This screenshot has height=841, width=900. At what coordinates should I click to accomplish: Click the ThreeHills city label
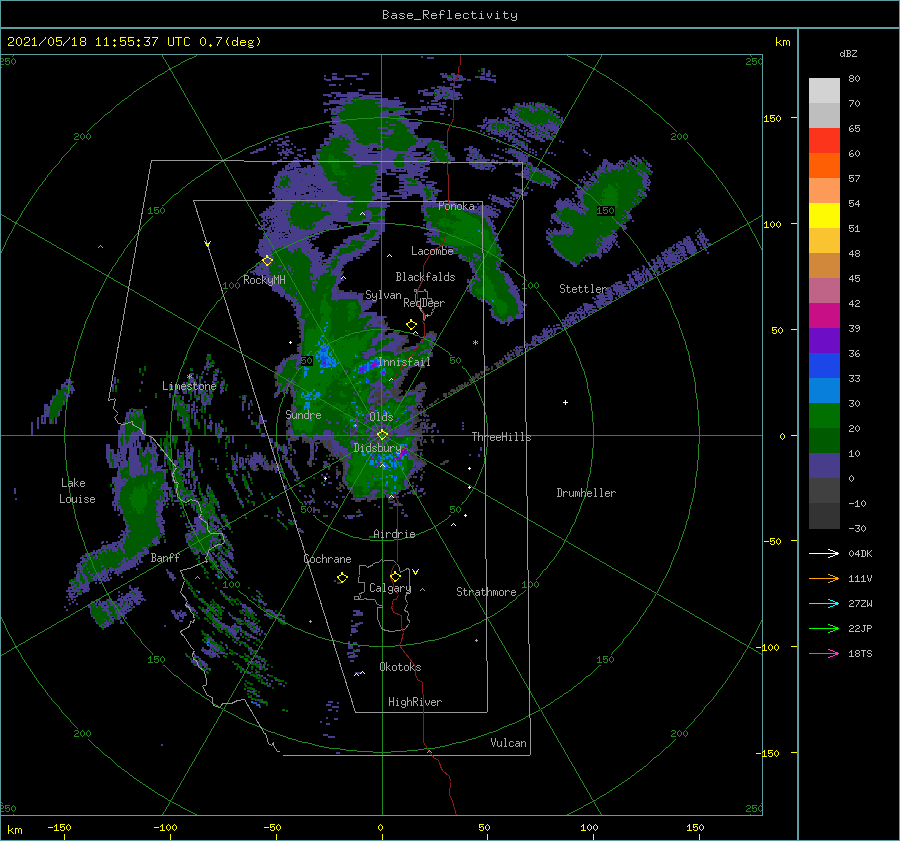point(502,437)
